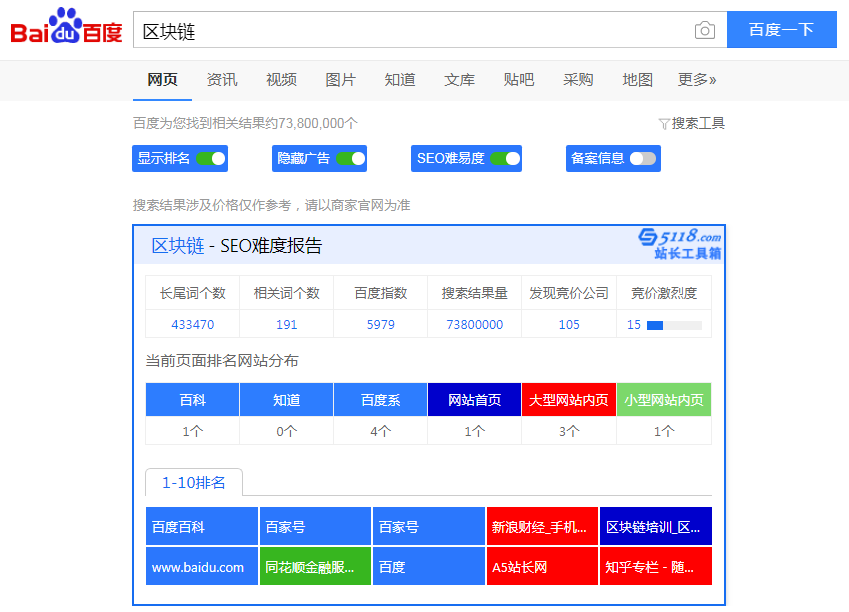
Task: Open the 贴吧 tab
Action: point(519,80)
